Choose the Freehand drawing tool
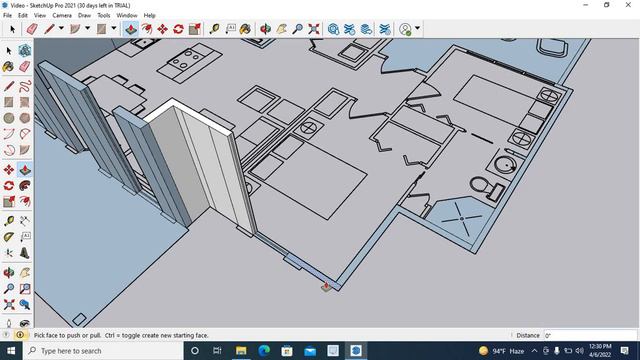Screen dimensions: 640x360 (x=24, y=86)
